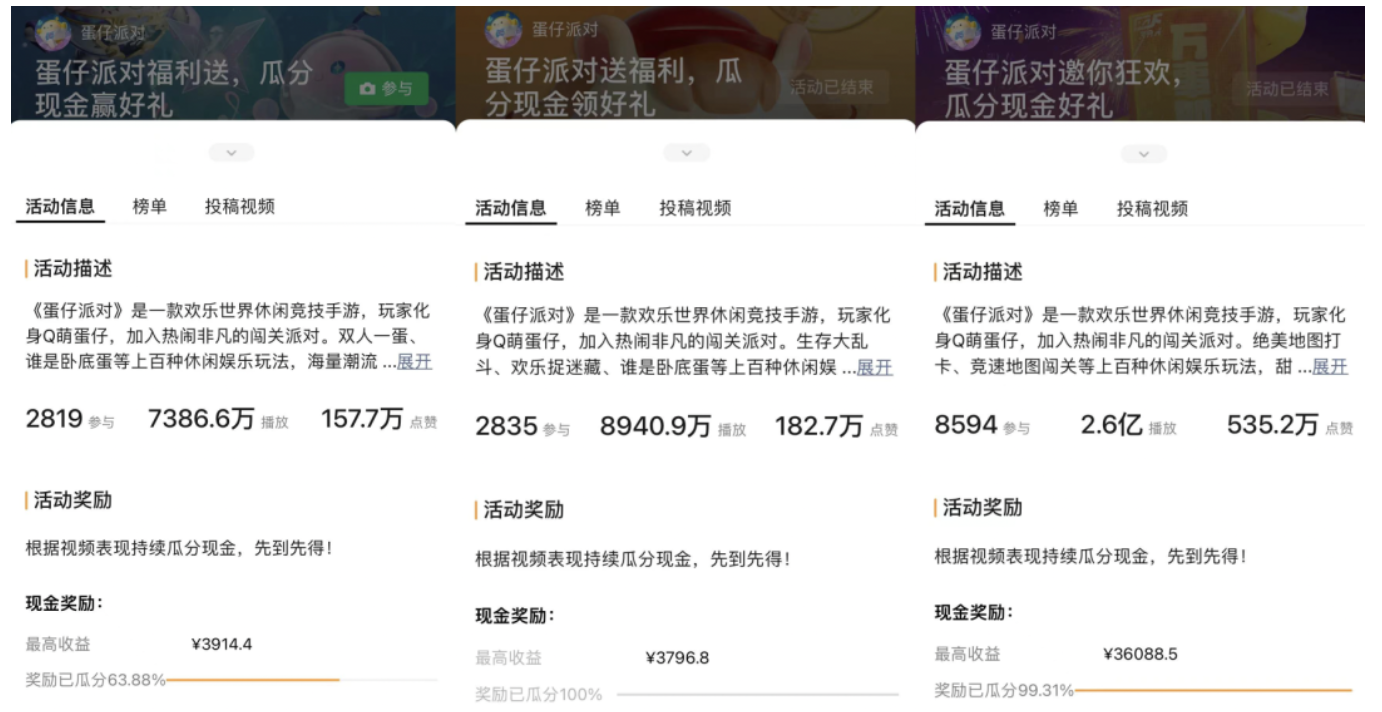Click the title 蛋仔派对送福利，瓜分现金领好礼

[614, 87]
